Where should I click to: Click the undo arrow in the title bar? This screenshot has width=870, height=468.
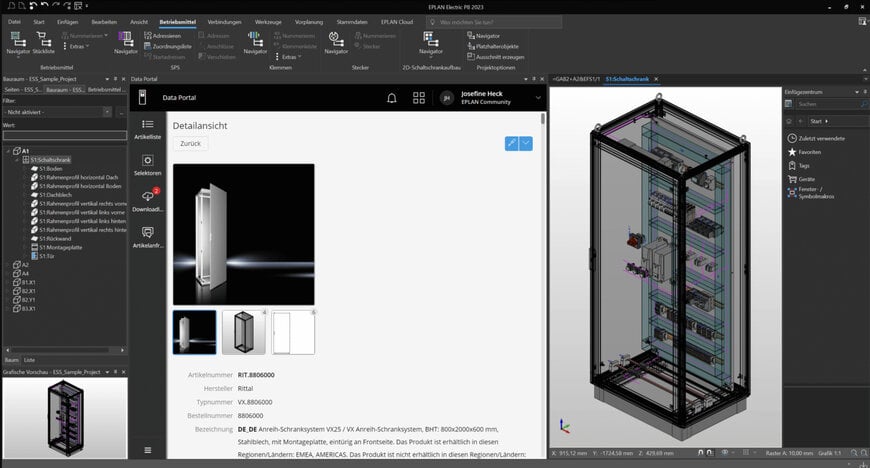pyautogui.click(x=45, y=6)
